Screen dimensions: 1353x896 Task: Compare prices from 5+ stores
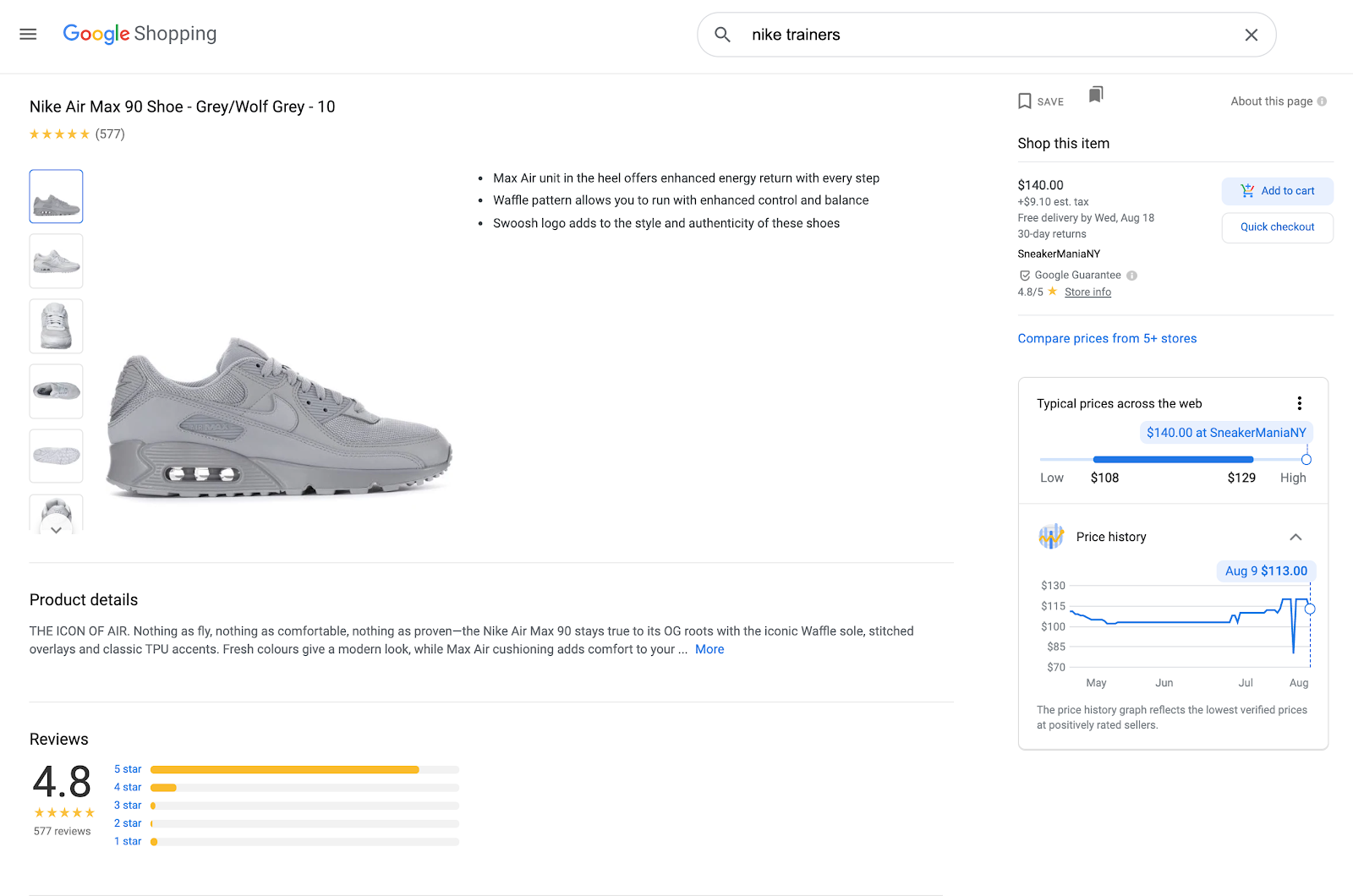[x=1107, y=338]
